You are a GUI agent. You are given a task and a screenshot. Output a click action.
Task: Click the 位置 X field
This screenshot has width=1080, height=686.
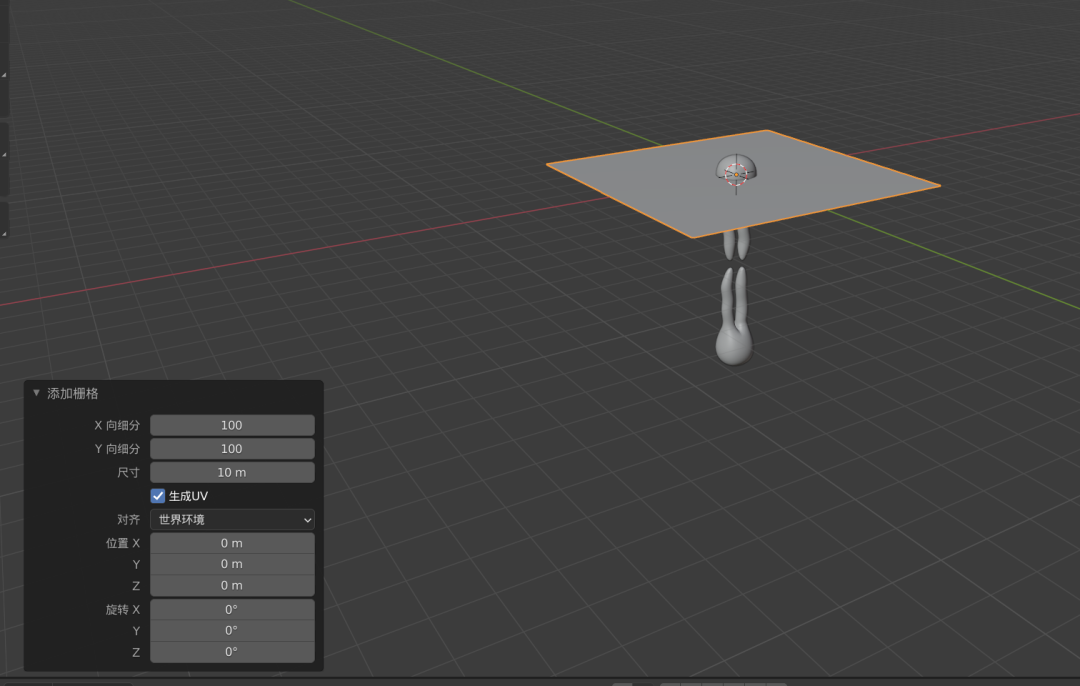pos(232,543)
